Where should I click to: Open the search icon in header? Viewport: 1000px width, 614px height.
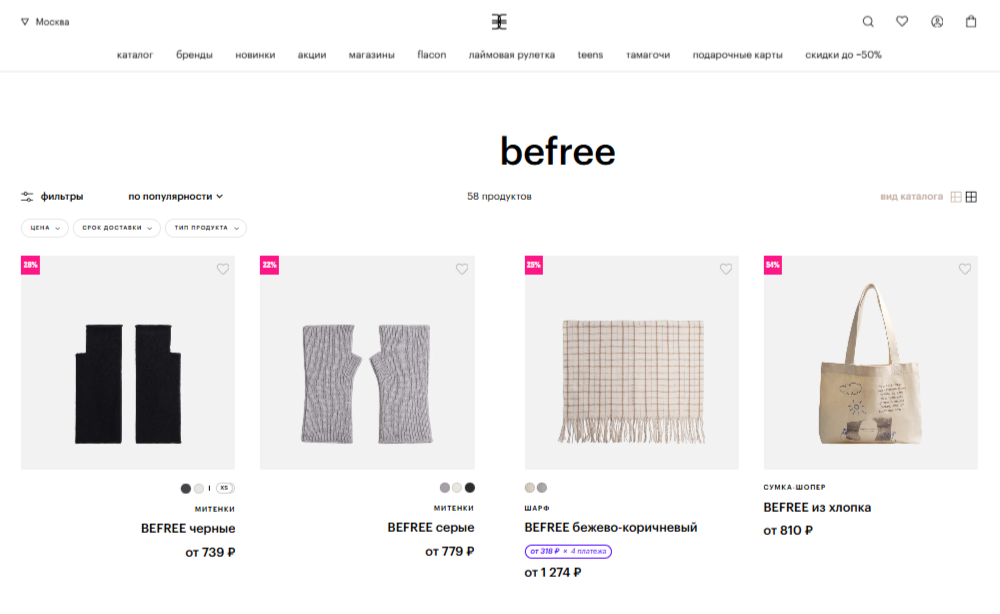click(868, 21)
